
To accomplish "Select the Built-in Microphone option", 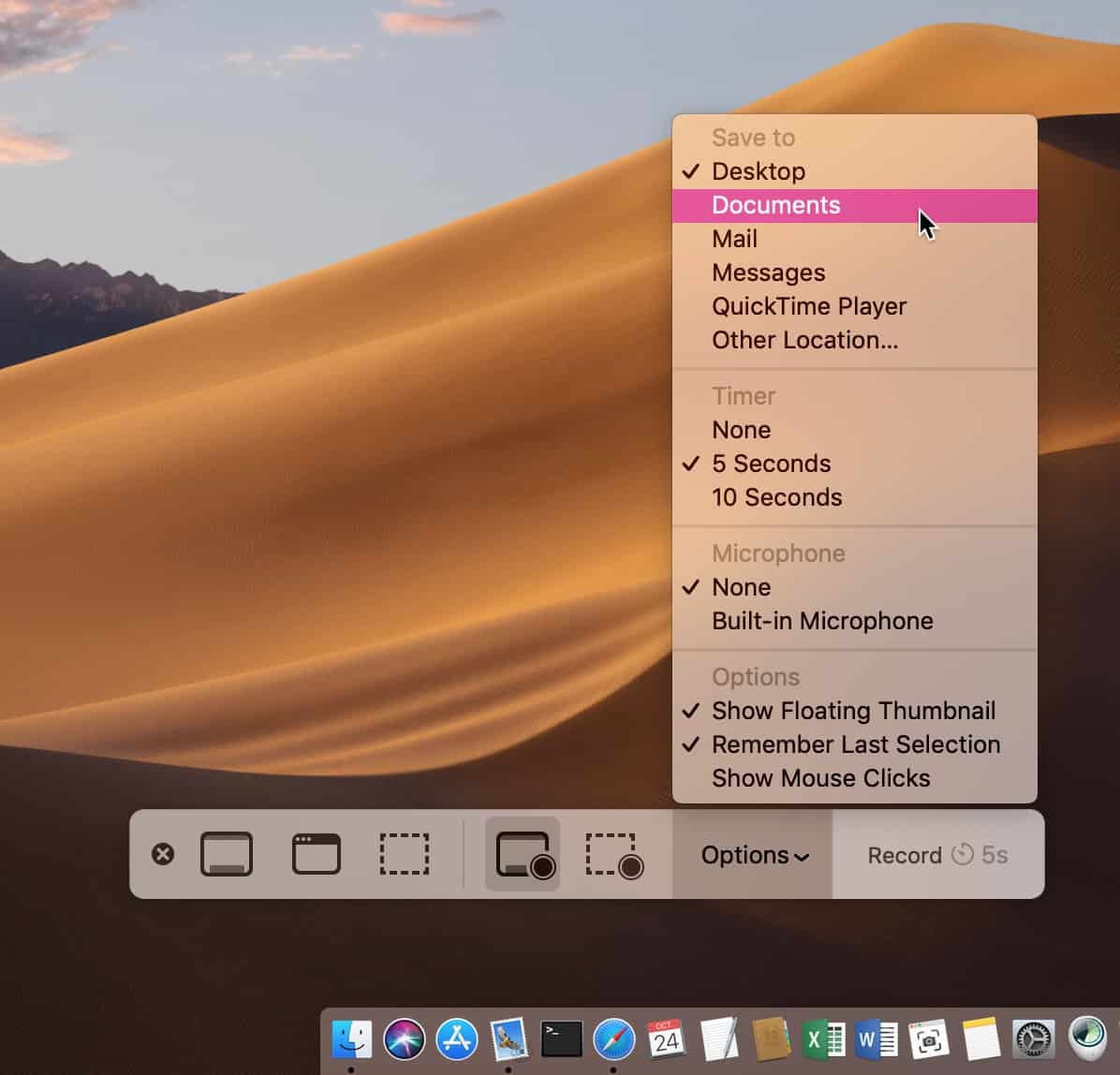I will point(855,621).
